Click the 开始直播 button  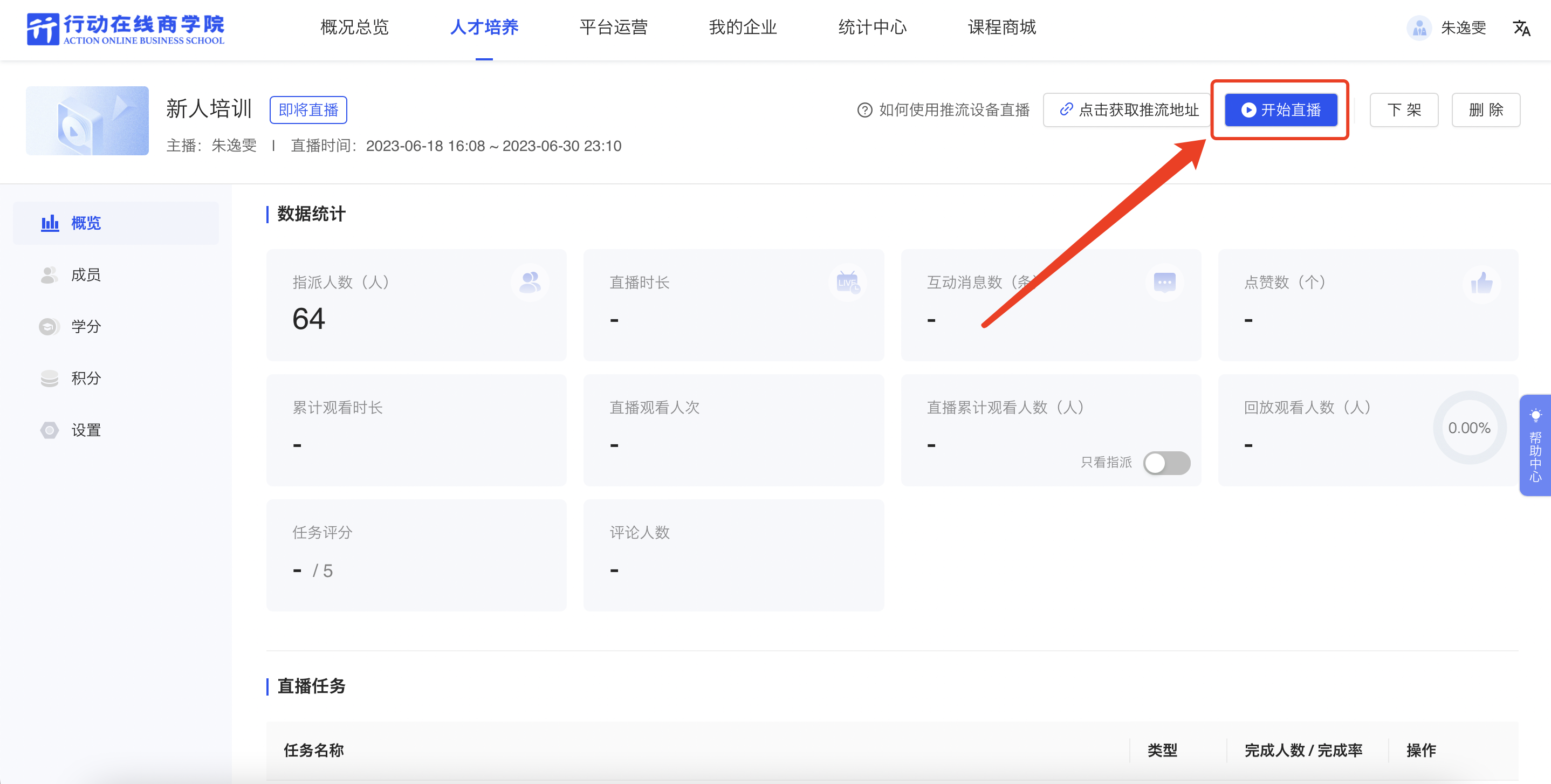[x=1281, y=110]
